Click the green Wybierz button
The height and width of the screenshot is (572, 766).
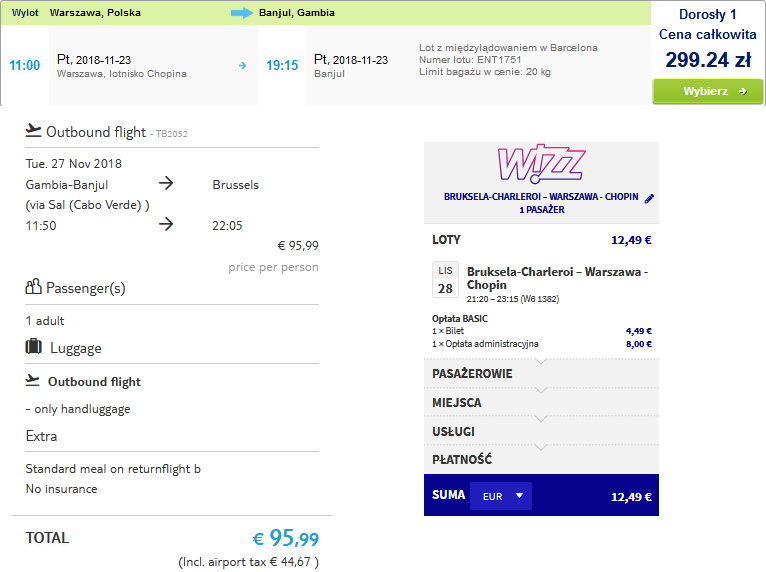707,91
